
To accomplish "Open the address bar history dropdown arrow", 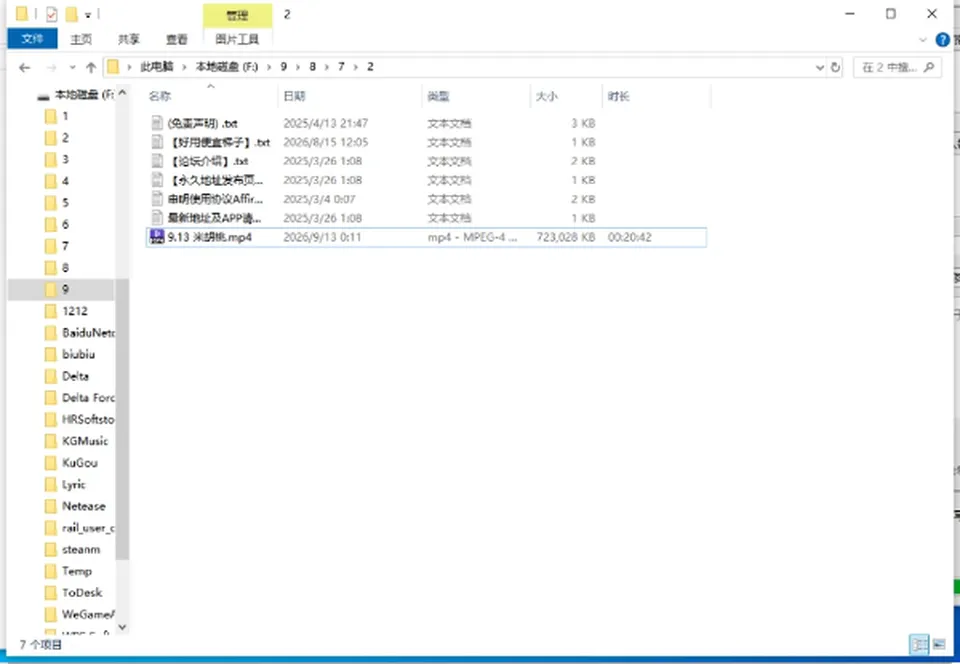I will pyautogui.click(x=820, y=67).
